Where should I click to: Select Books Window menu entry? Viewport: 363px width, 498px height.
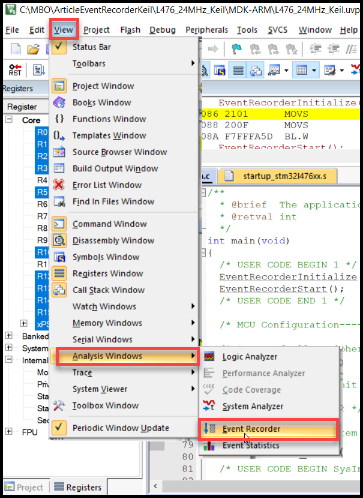pyautogui.click(x=123, y=102)
